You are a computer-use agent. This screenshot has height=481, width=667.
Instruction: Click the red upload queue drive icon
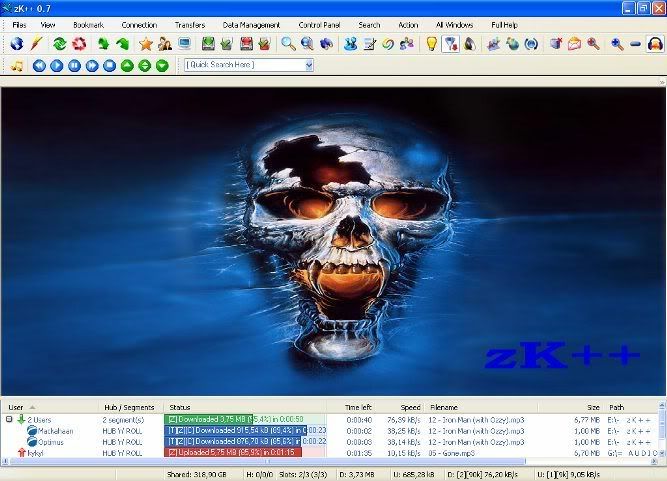tap(246, 44)
